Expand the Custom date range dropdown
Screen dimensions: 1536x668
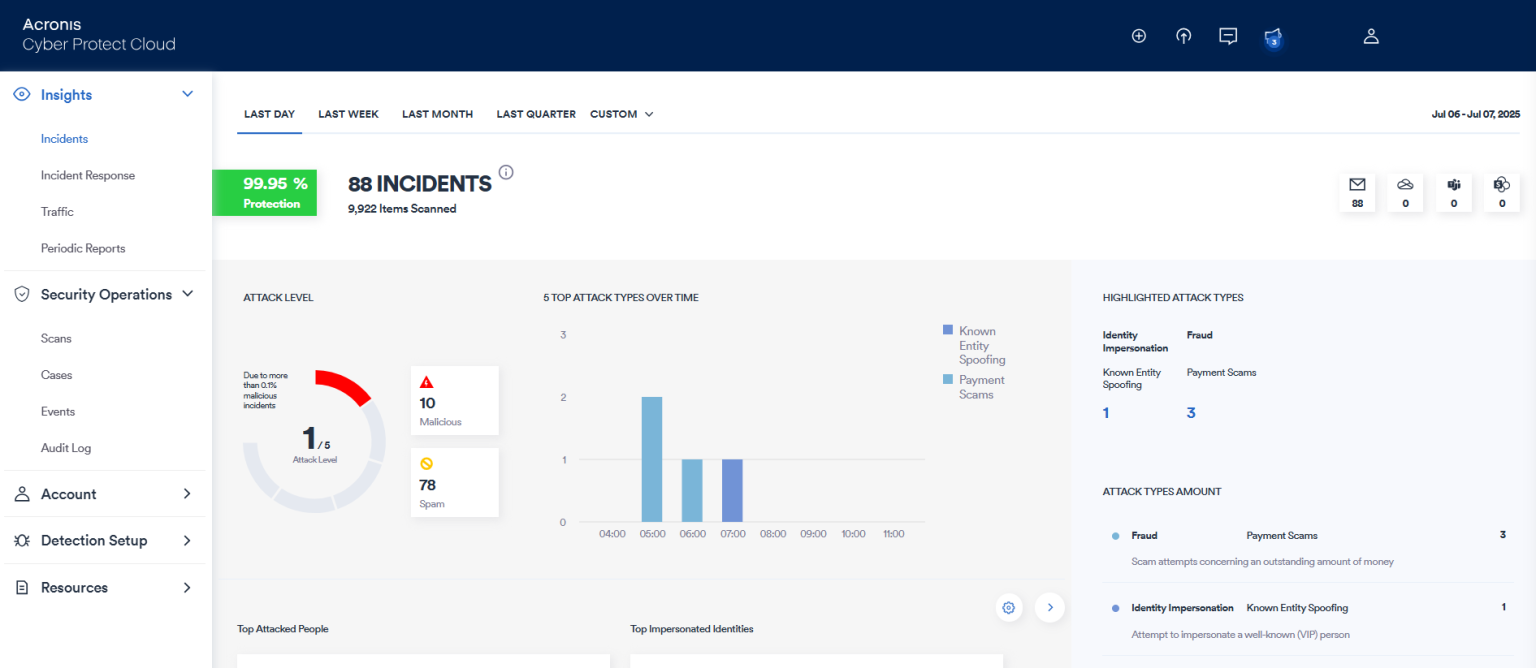tap(621, 114)
